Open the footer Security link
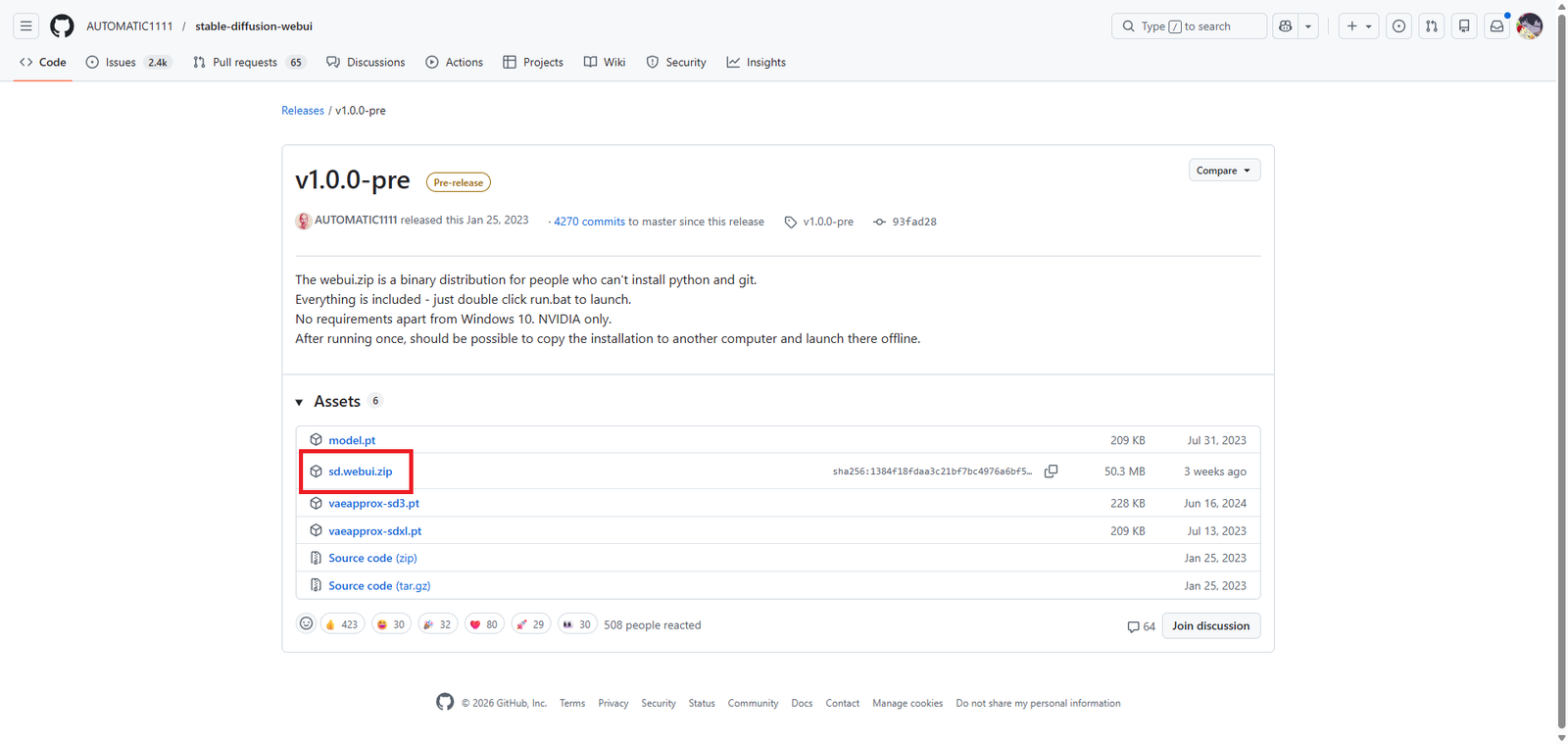This screenshot has width=1568, height=744. click(x=659, y=703)
